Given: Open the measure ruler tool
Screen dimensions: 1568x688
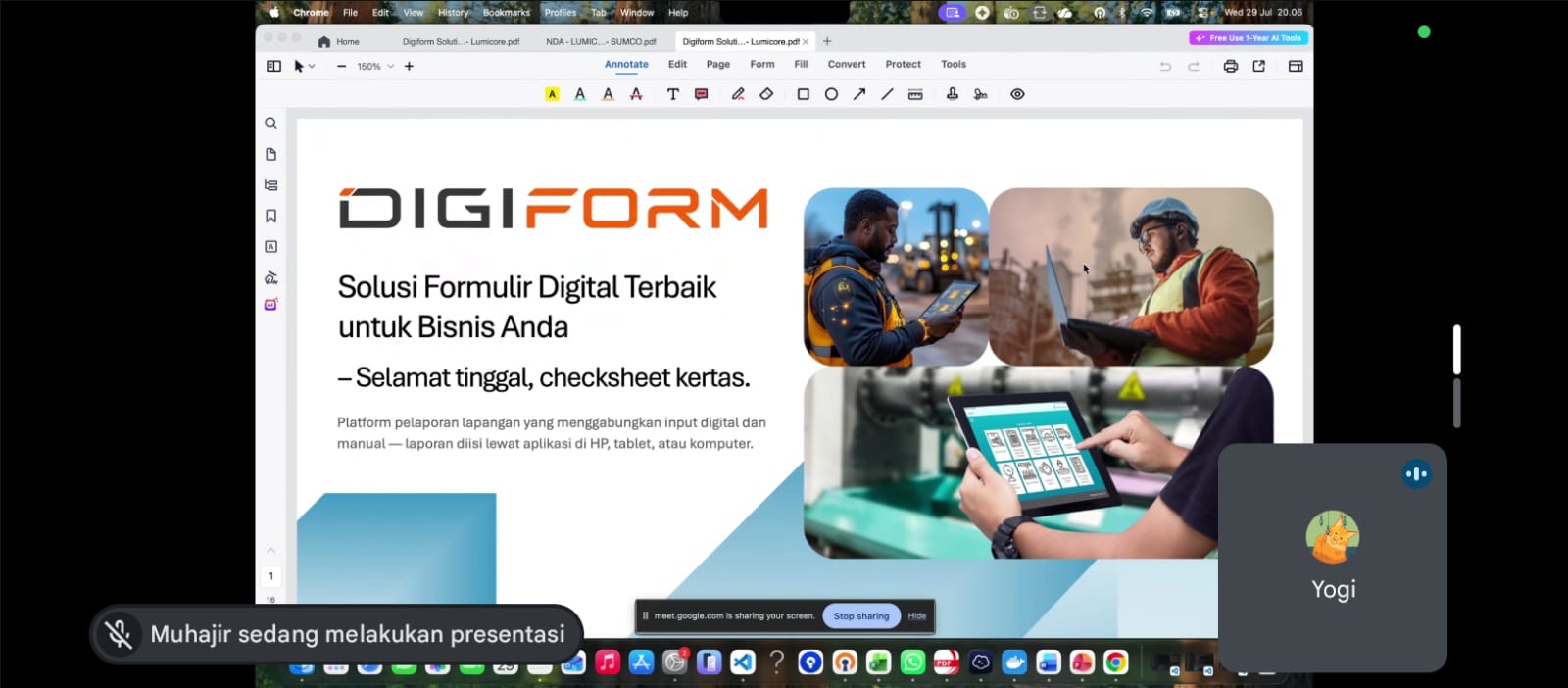Looking at the screenshot, I should pos(915,94).
